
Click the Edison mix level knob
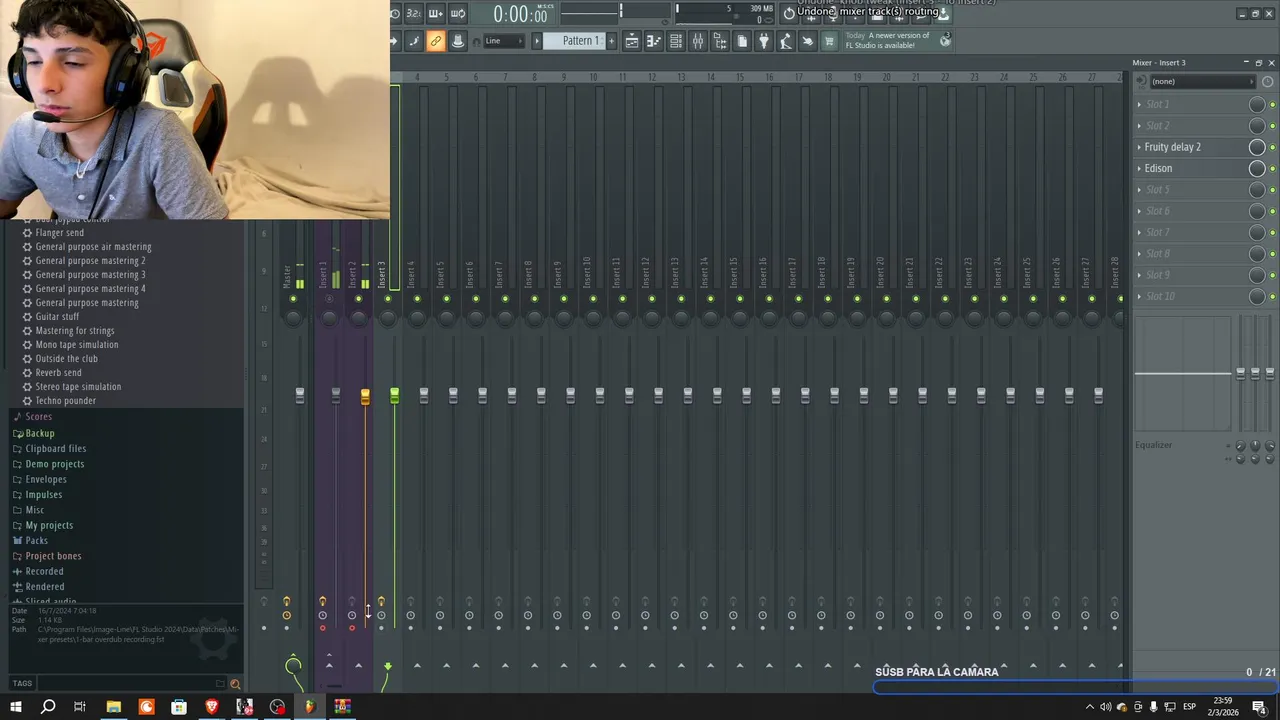1257,168
